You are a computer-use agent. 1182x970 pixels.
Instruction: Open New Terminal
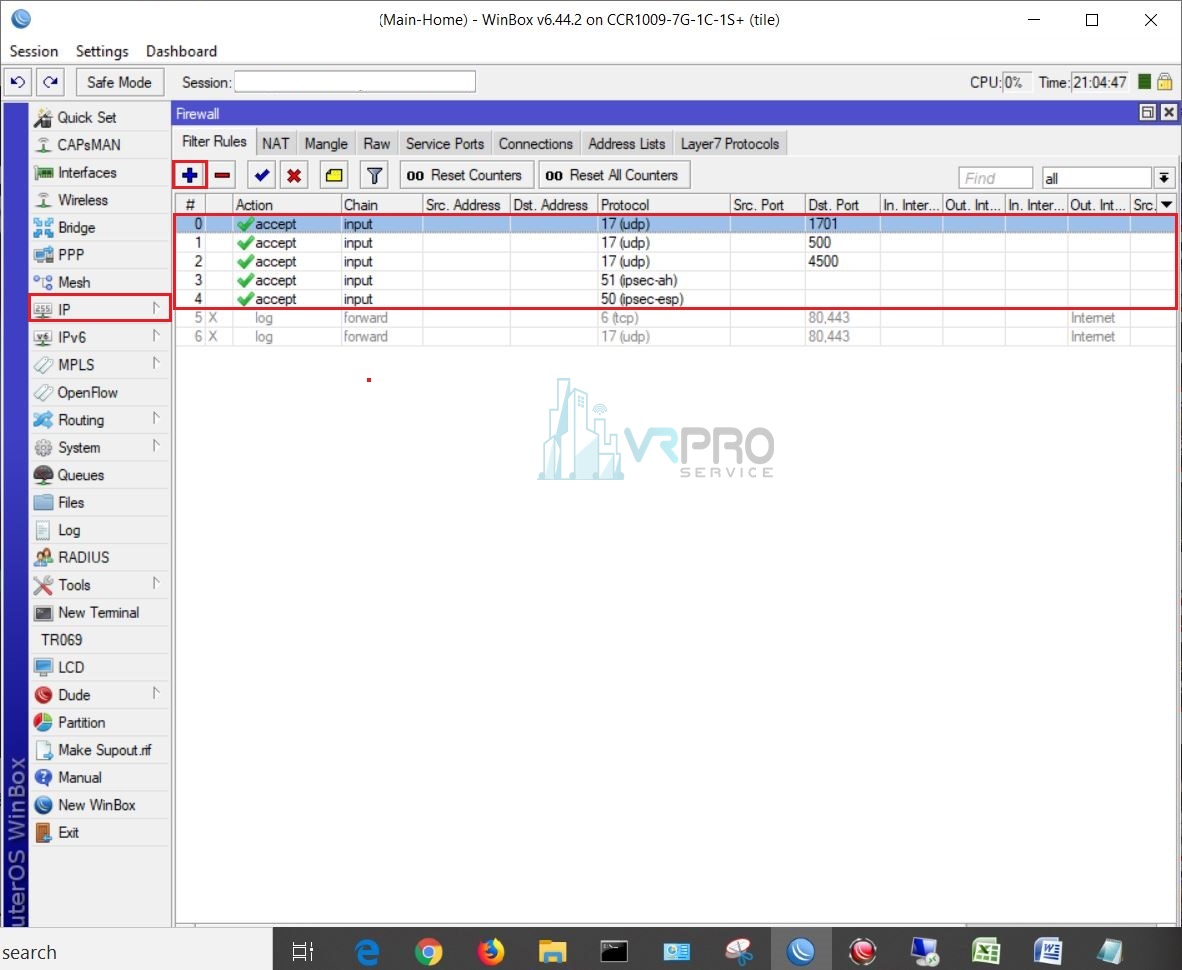(100, 613)
